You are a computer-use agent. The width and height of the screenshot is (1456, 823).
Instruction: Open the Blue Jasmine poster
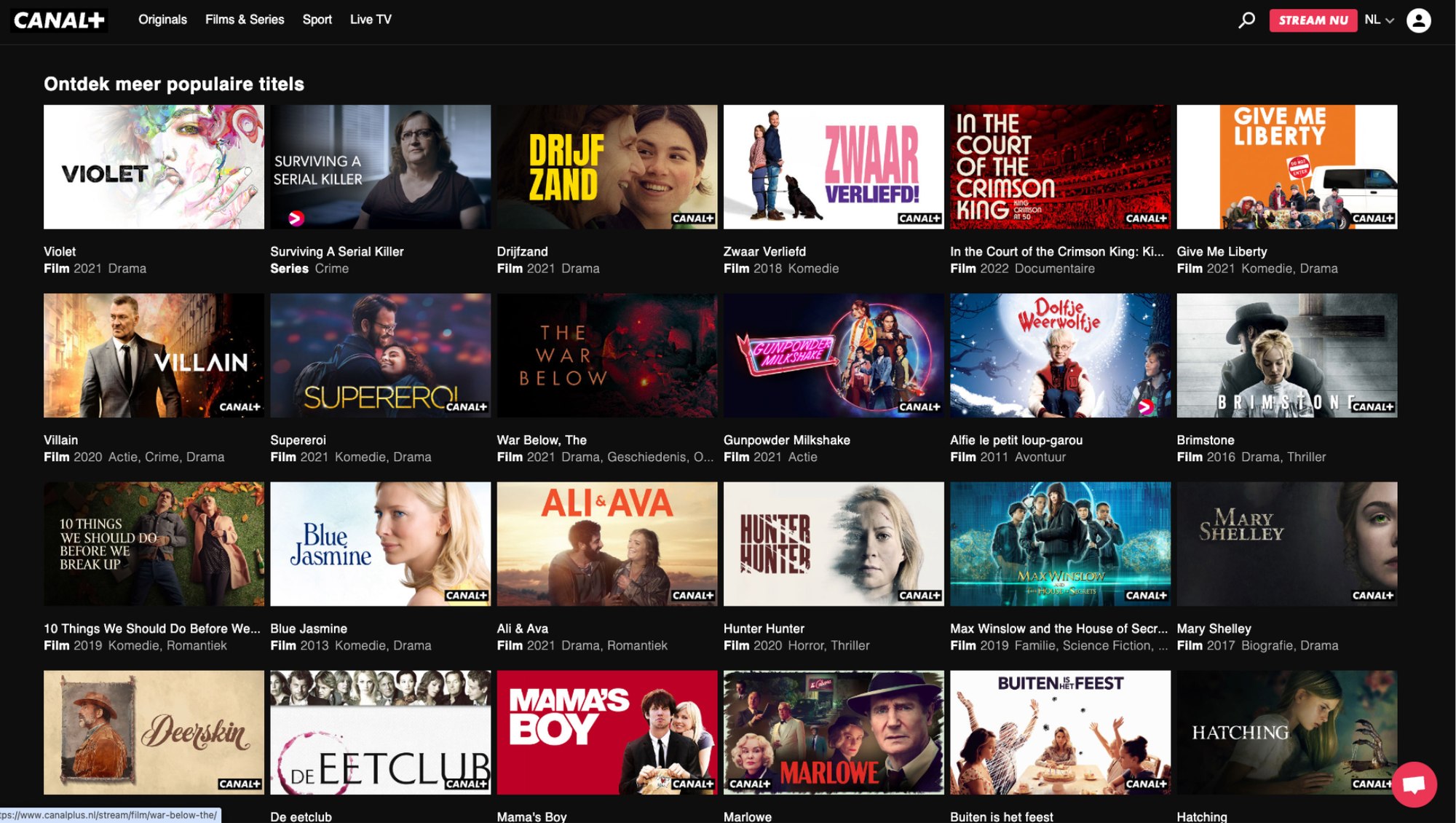coord(380,544)
